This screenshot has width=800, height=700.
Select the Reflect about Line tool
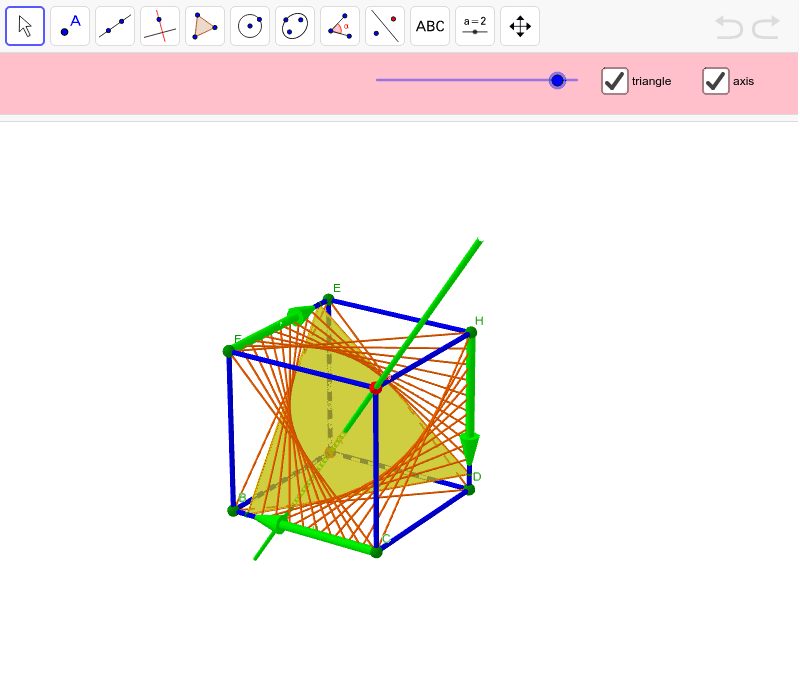coord(384,25)
